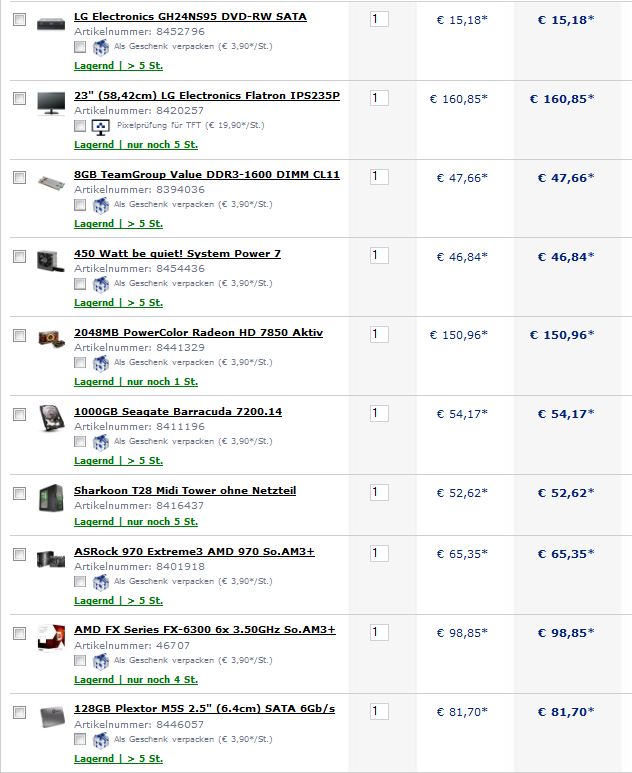Click gift wrap icon for Radeon HD 7850
632x773 pixels.
coord(101,363)
